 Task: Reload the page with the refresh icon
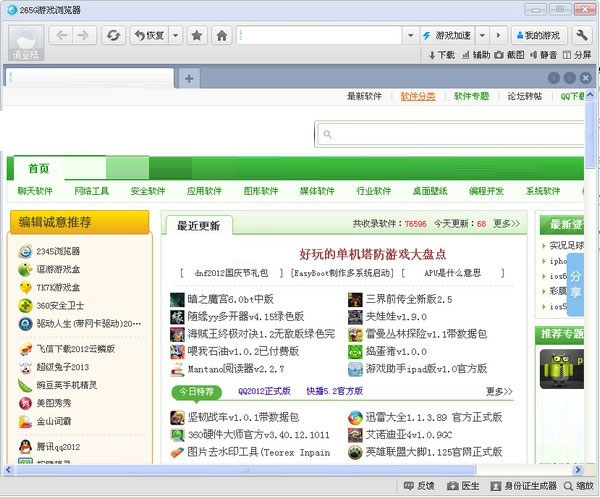[x=113, y=36]
